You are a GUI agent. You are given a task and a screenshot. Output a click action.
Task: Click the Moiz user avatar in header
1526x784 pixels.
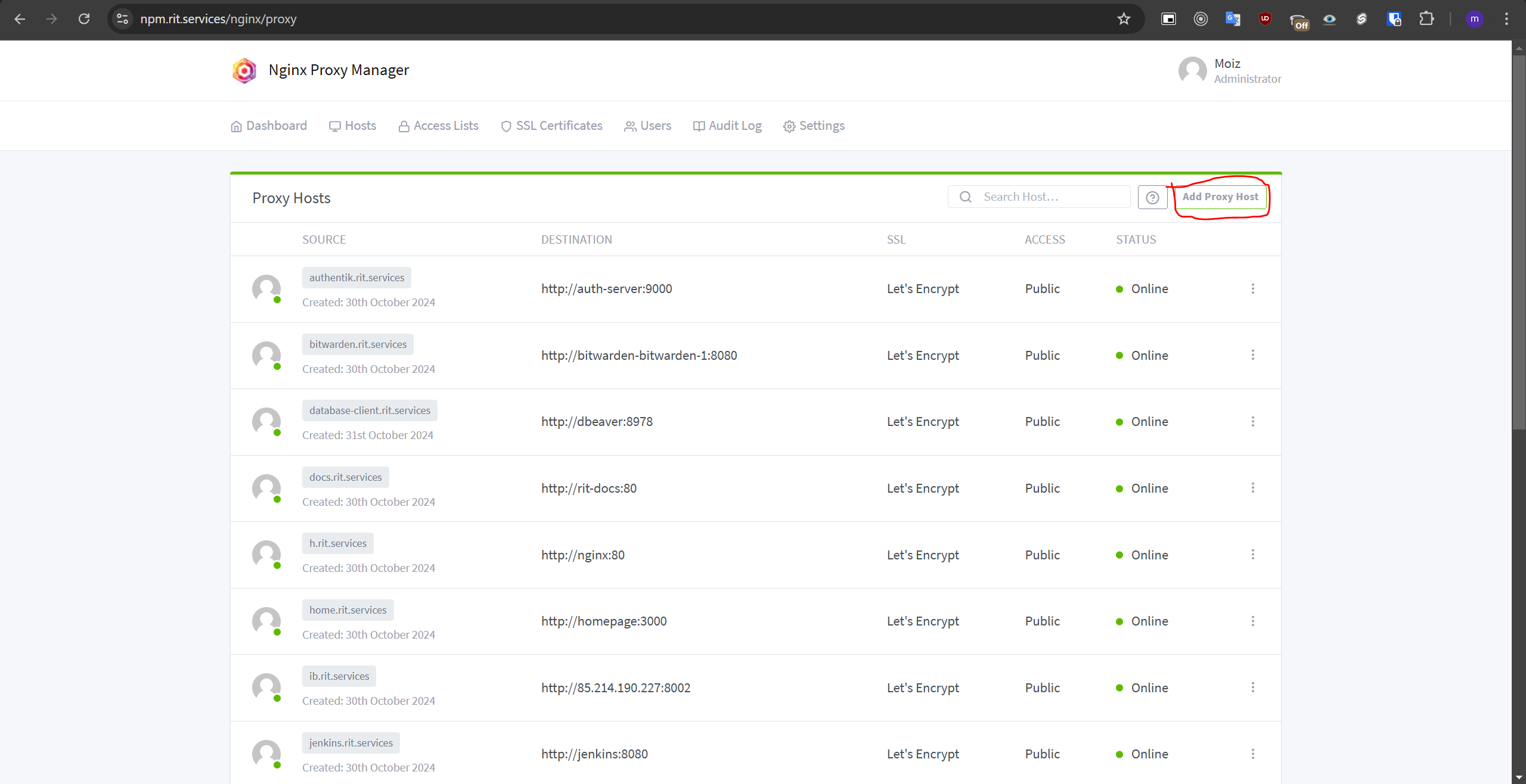(x=1192, y=70)
